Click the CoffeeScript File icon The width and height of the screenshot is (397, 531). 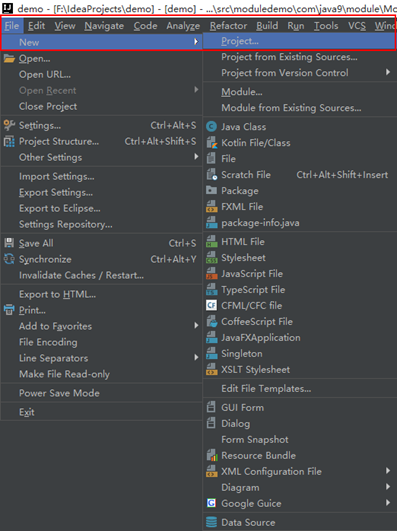[x=211, y=321]
